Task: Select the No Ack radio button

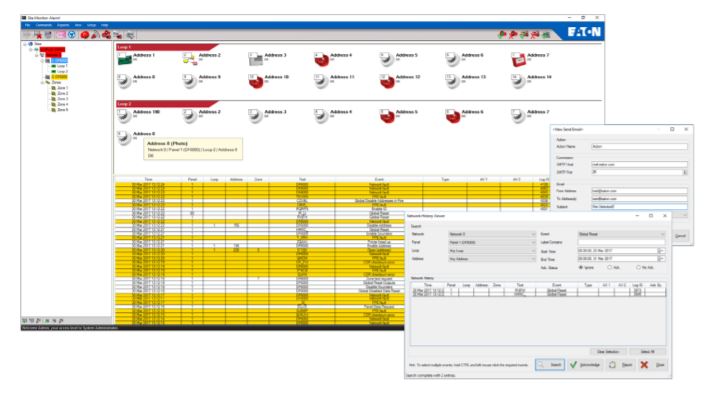Action: [x=638, y=267]
